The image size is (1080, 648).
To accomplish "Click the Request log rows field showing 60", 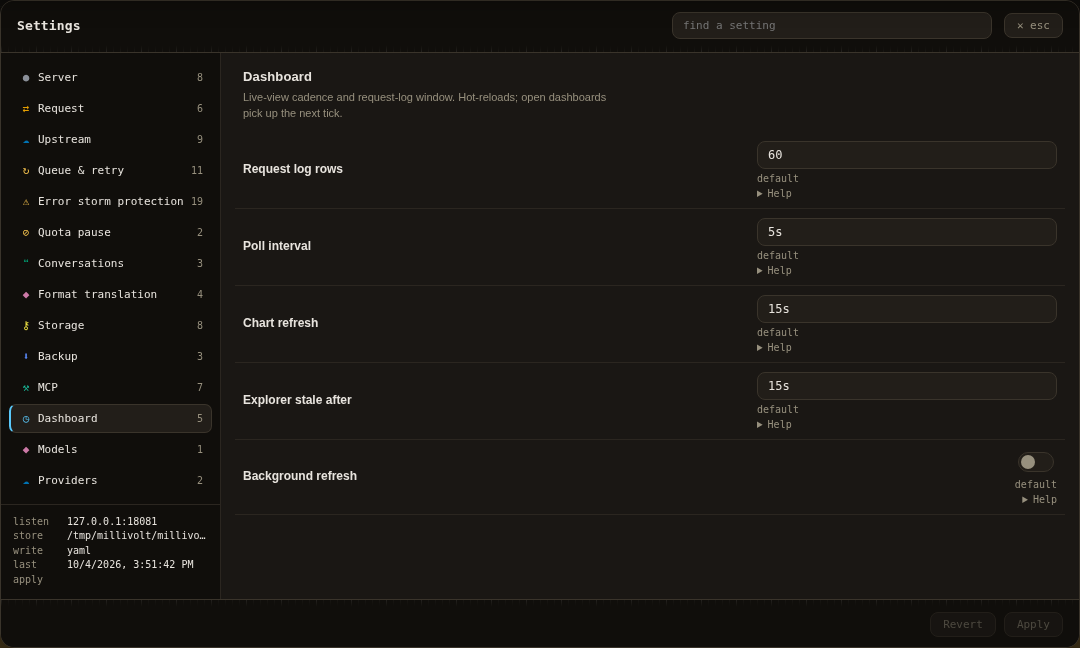I will click(x=906, y=155).
